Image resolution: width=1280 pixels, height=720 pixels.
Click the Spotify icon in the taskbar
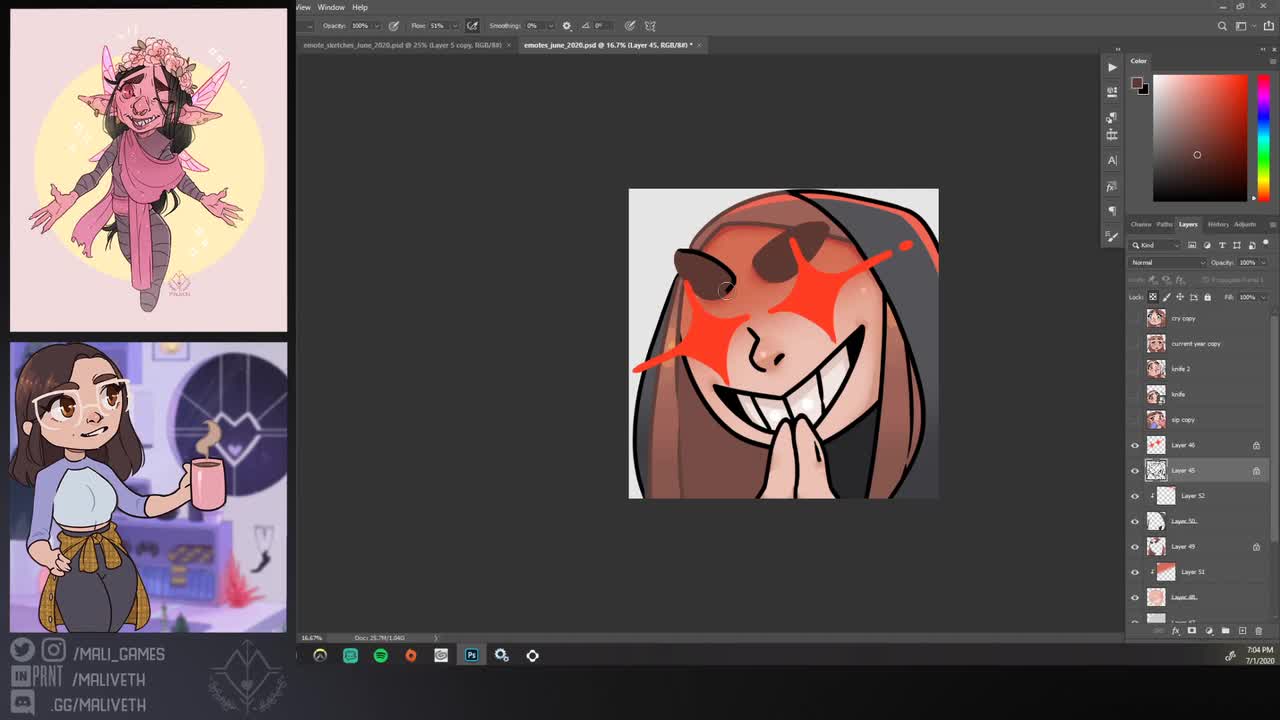point(380,655)
